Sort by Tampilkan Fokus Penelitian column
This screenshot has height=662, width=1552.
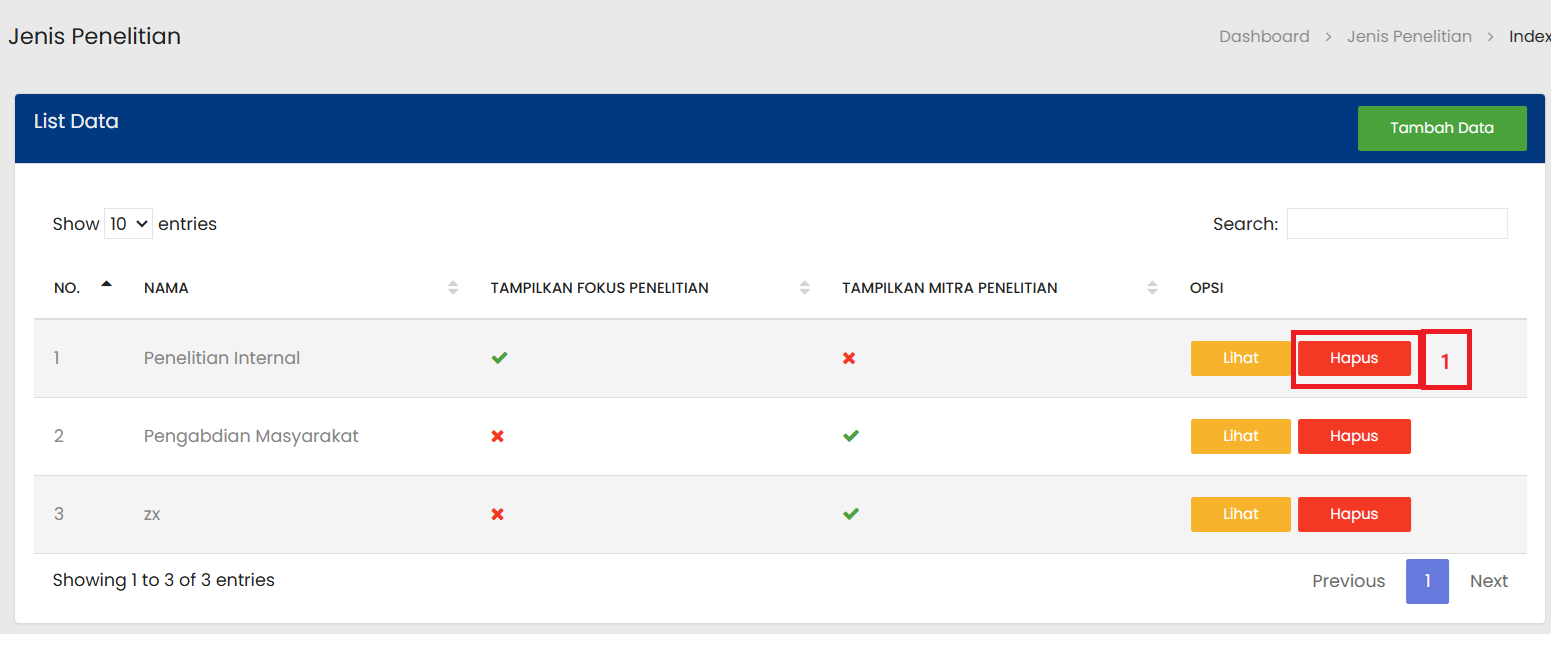tap(648, 288)
